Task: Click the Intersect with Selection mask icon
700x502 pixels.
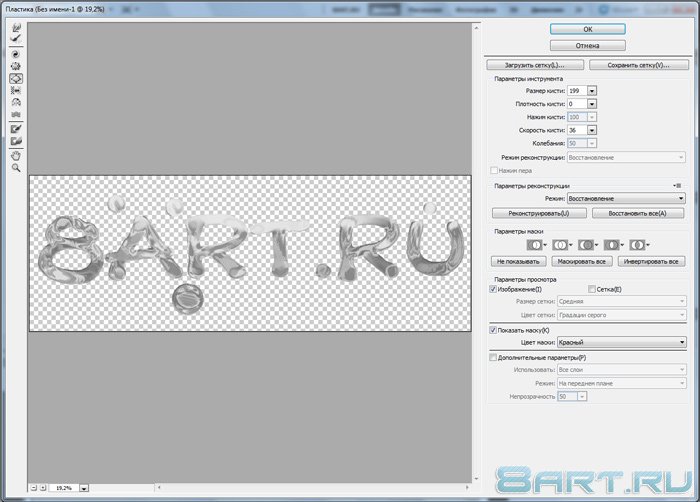Action: [x=613, y=245]
